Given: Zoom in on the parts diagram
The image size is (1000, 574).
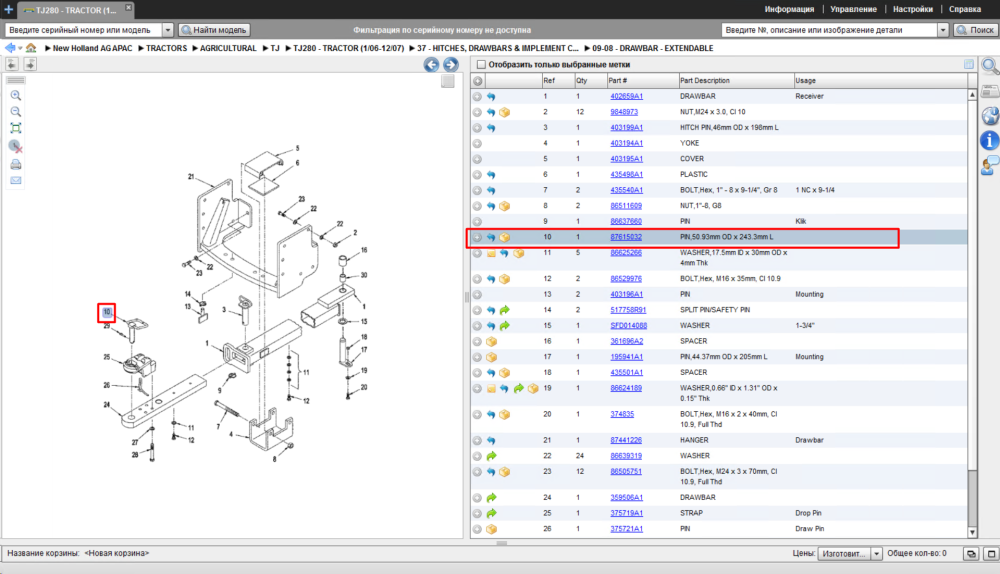Looking at the screenshot, I should (x=16, y=96).
